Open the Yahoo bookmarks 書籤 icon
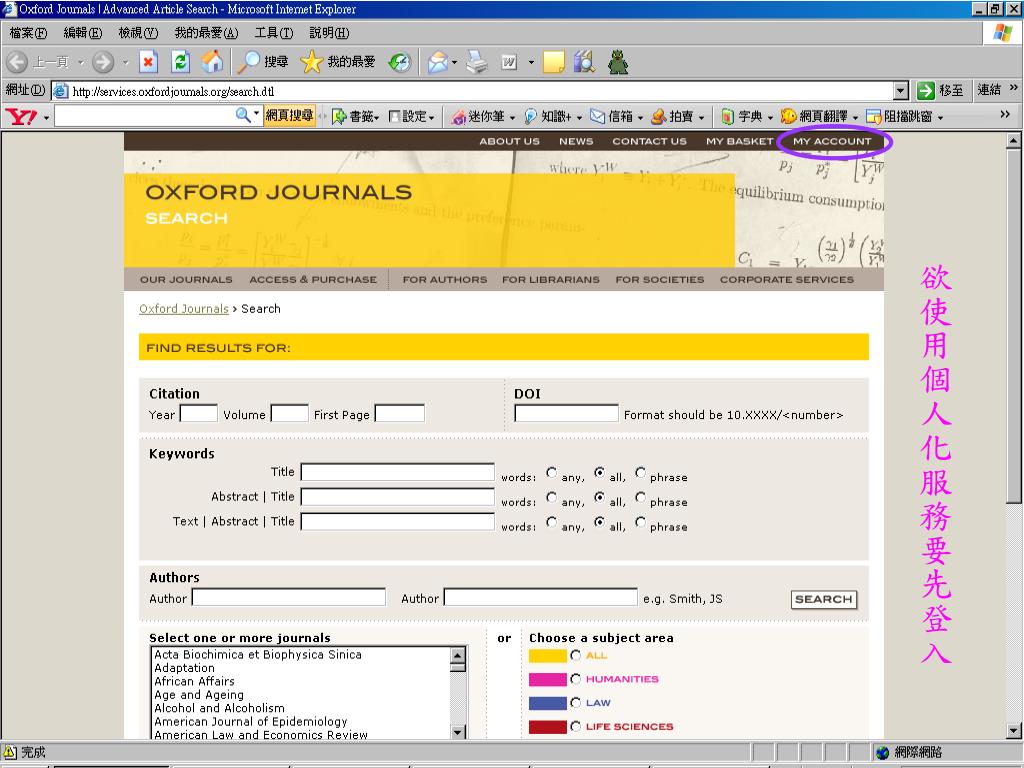Screen dimensions: 1024x768 tap(339, 117)
